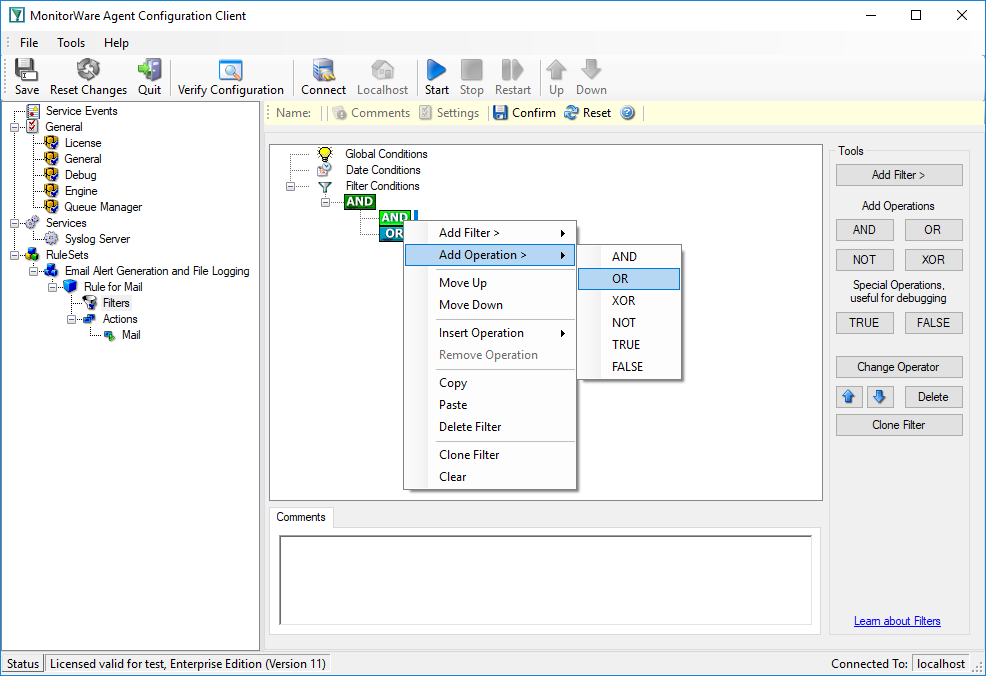
Task: Click the Connect toolbar icon
Action: [324, 70]
